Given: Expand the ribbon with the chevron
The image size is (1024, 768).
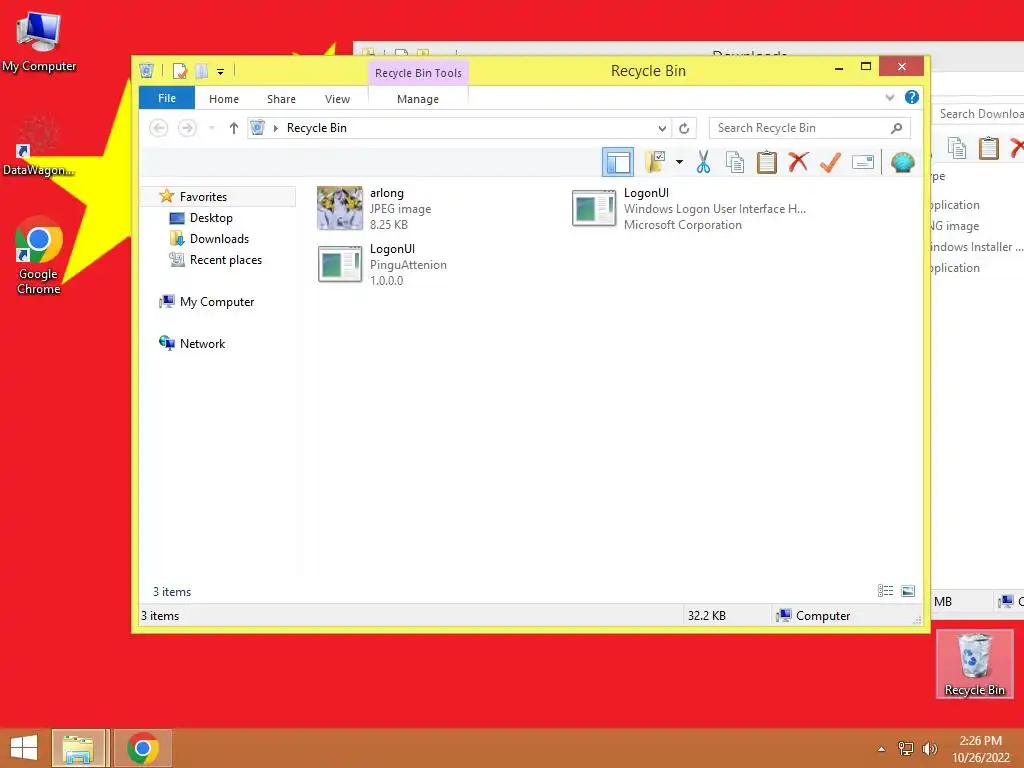Looking at the screenshot, I should (889, 97).
